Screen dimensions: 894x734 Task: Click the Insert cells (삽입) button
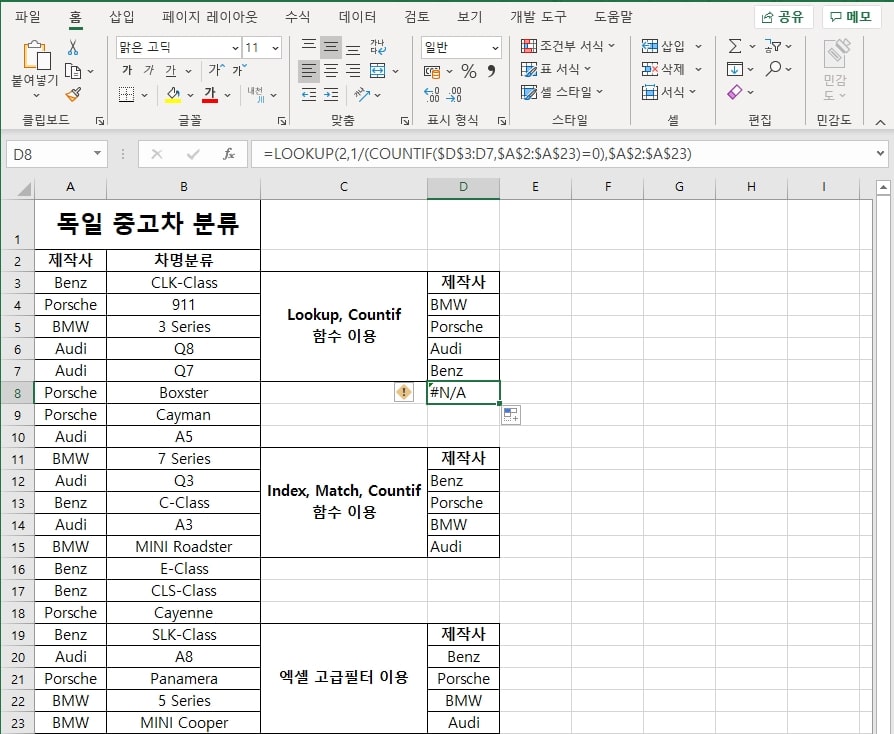665,46
